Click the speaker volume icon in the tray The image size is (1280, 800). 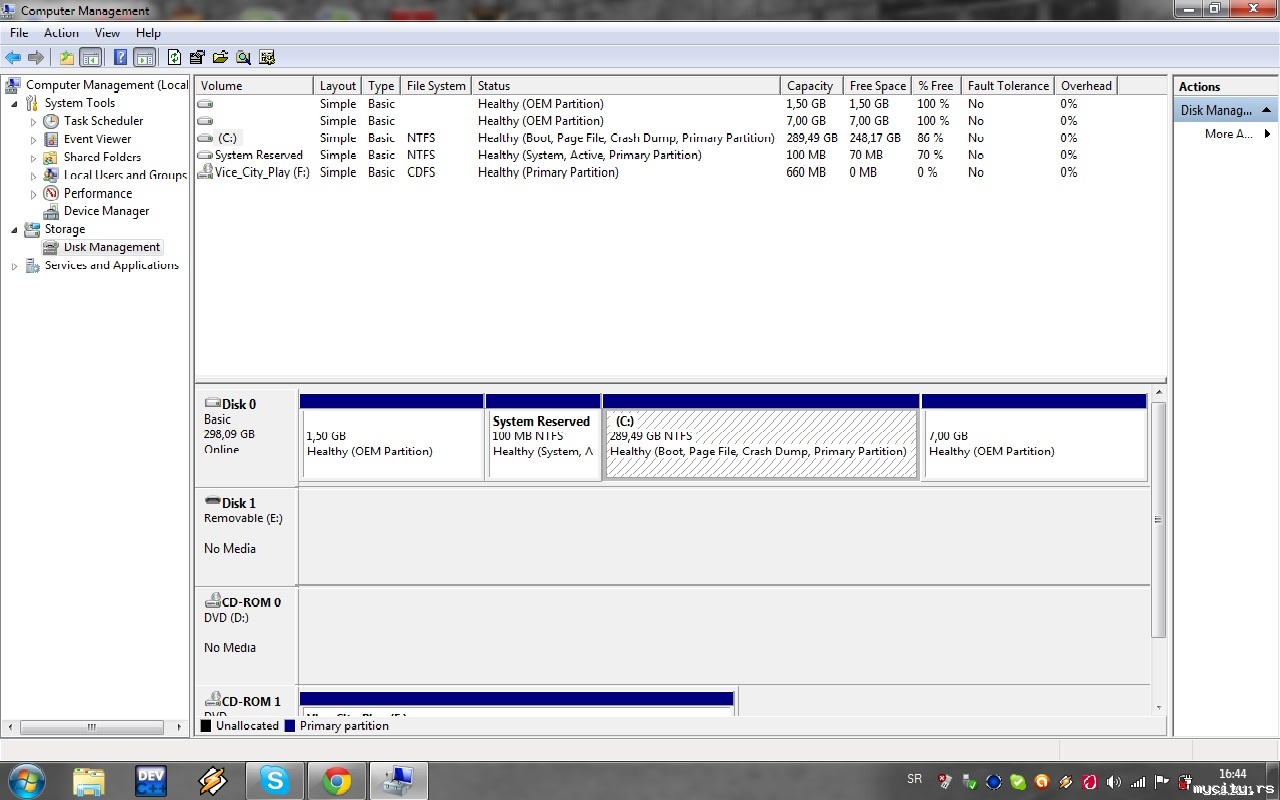click(x=1113, y=782)
